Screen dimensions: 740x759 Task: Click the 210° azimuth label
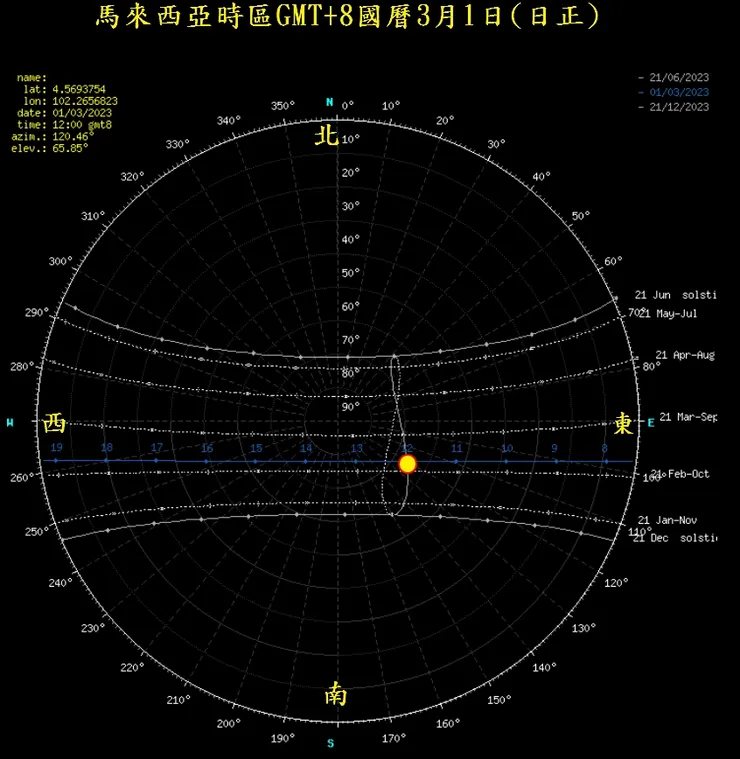pos(179,700)
